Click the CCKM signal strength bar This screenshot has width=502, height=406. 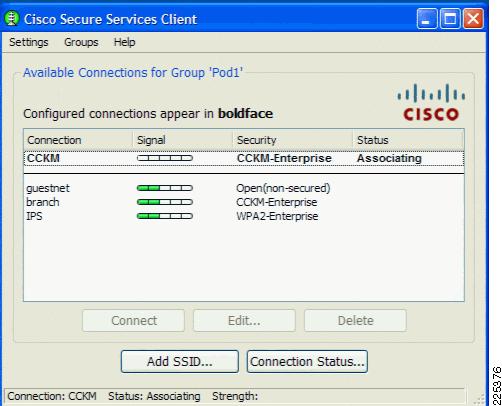coord(165,158)
